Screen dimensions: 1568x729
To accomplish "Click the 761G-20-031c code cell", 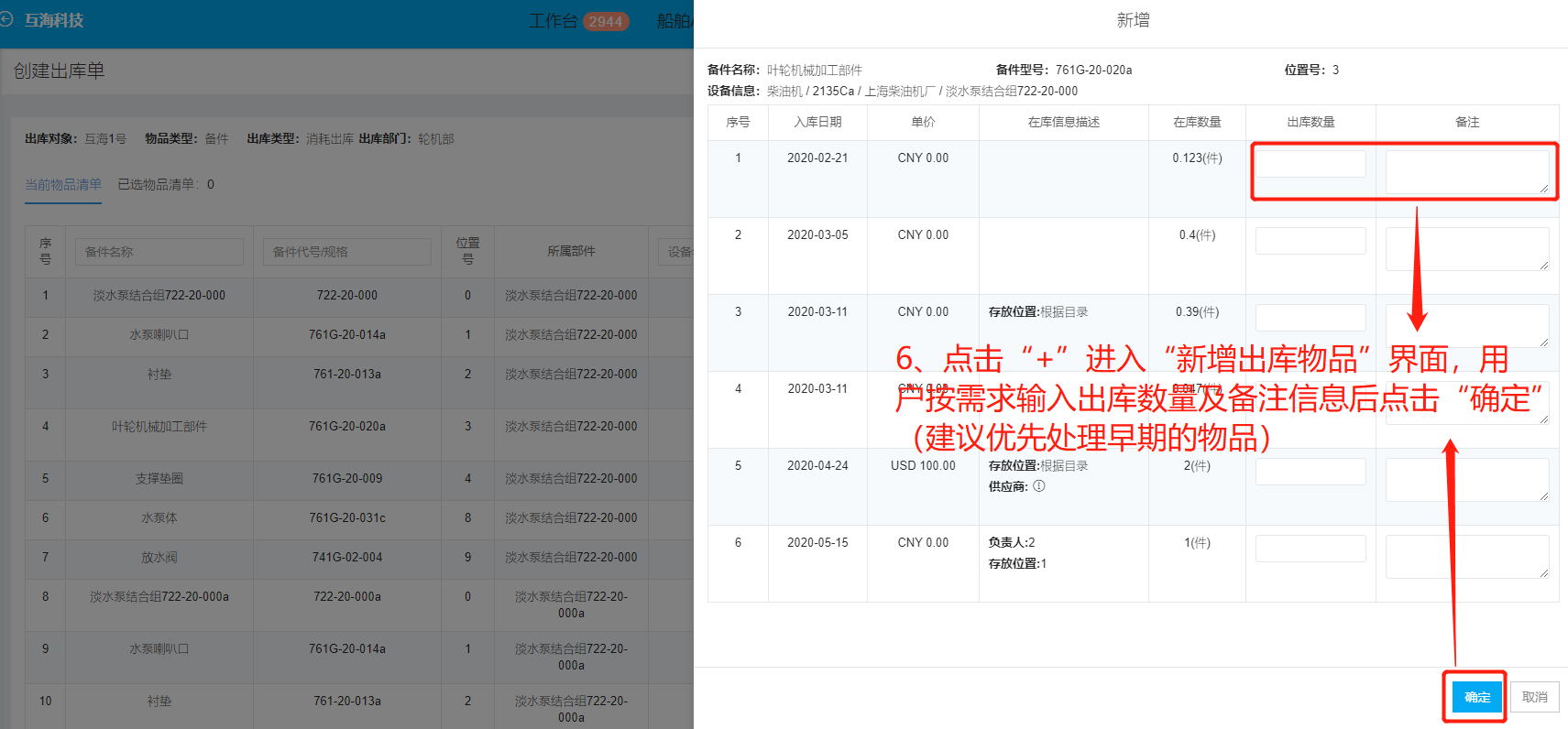I will [347, 517].
